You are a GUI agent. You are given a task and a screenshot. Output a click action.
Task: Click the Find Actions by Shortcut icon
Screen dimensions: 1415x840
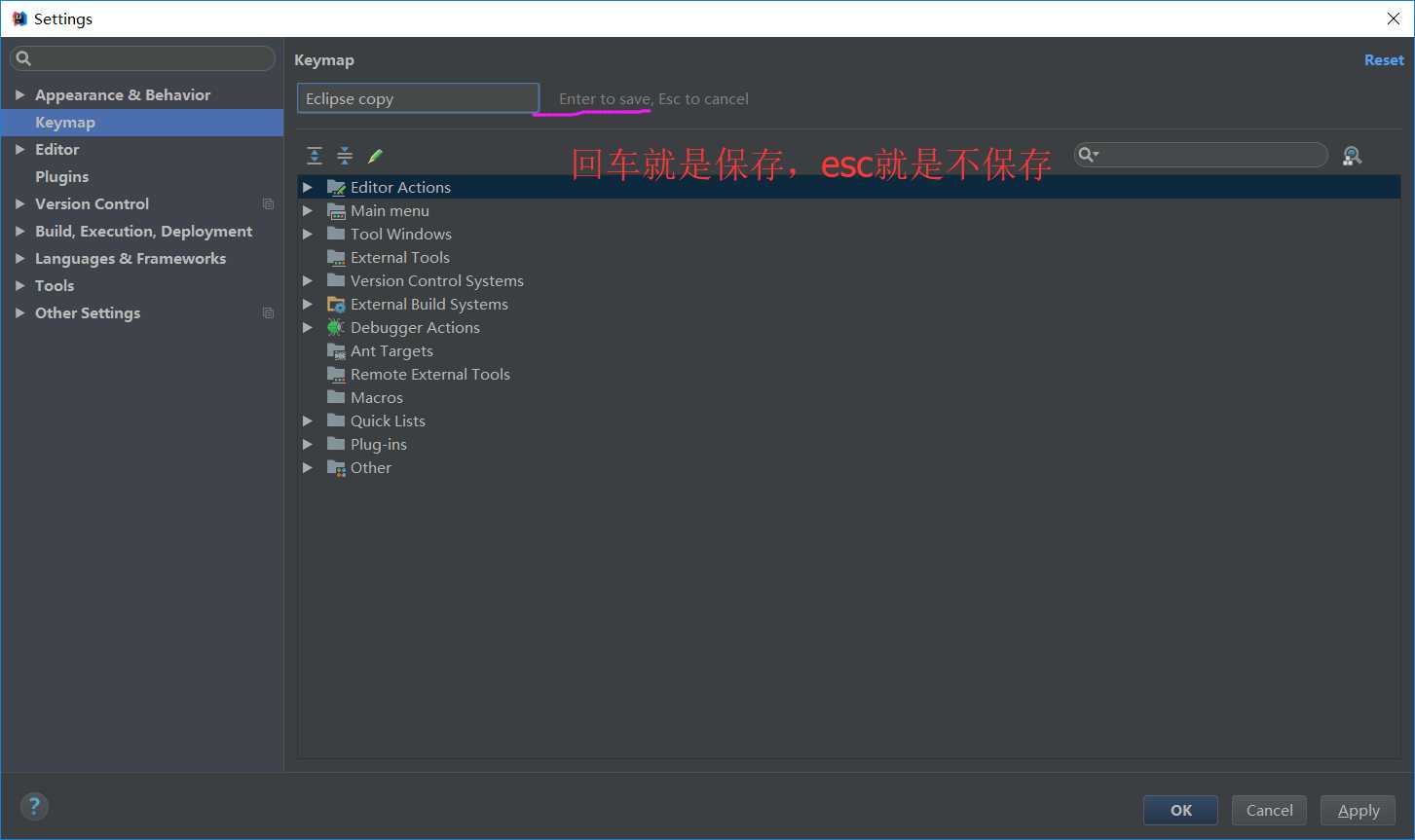click(1352, 156)
